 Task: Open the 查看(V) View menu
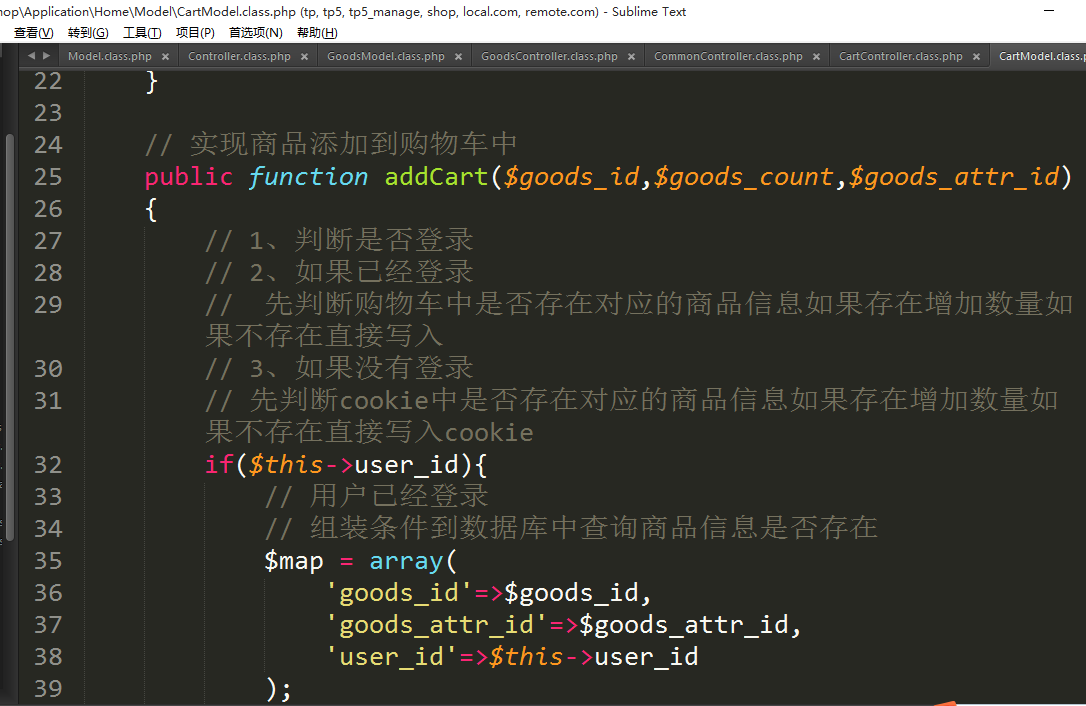33,33
